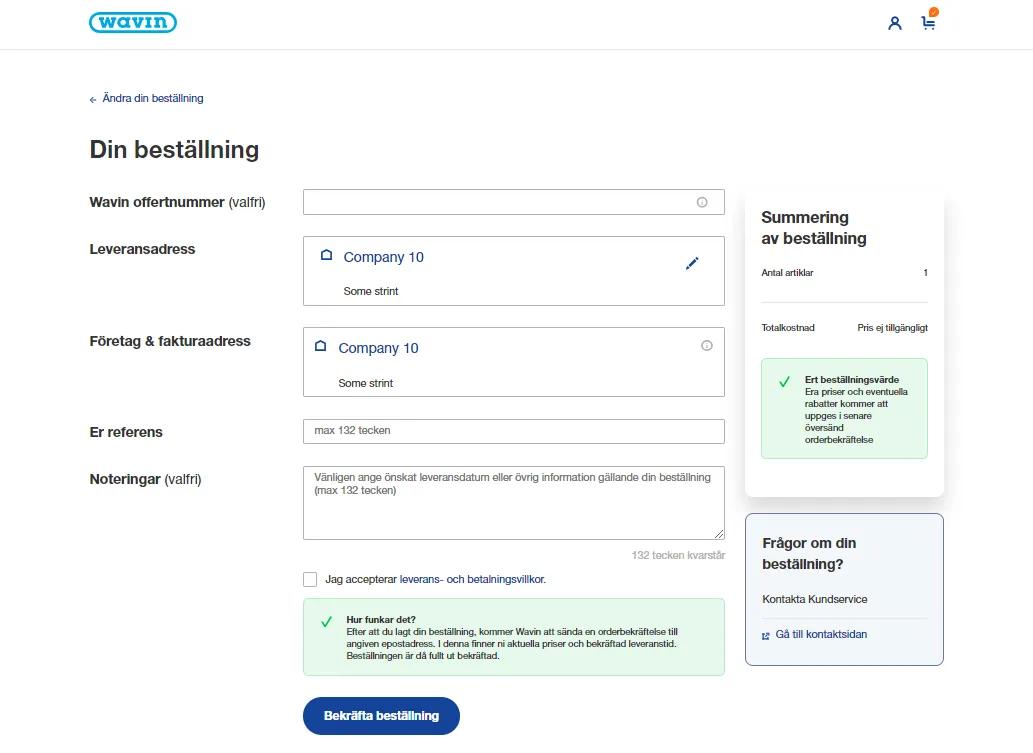The width and height of the screenshot is (1033, 753).
Task: Accept leverans- och betalningsvillkor checkbox
Action: 310,579
